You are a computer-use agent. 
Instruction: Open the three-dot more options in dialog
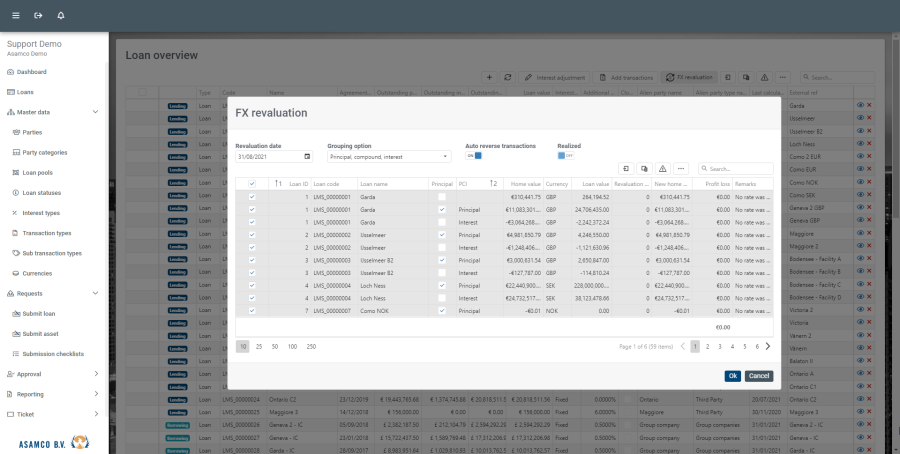point(682,169)
